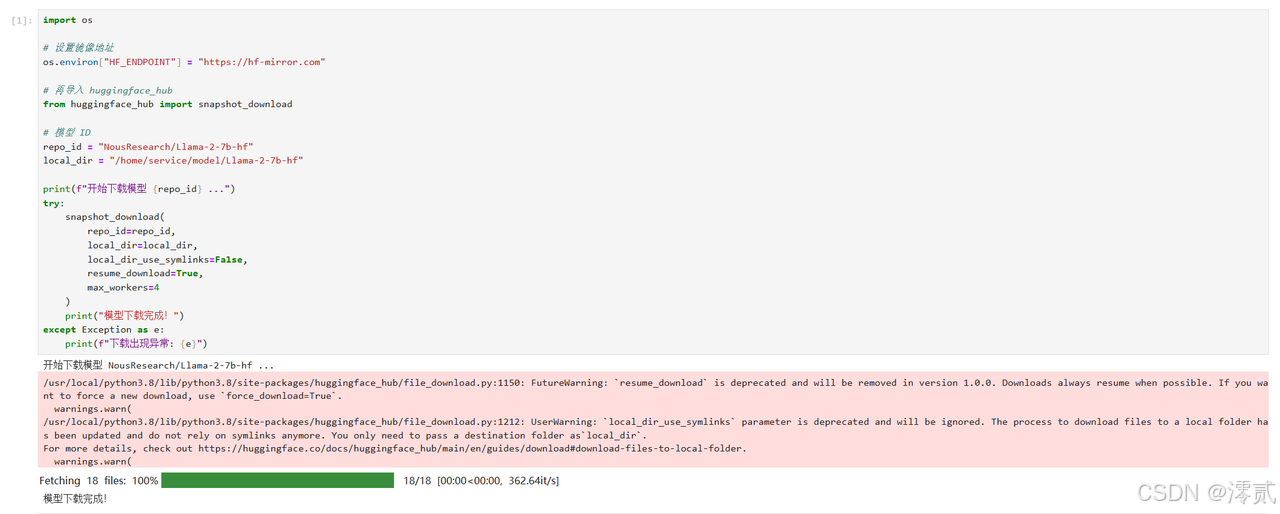Click the 'snapshot_download(' call line
This screenshot has height=514, width=1280.
(x=115, y=217)
